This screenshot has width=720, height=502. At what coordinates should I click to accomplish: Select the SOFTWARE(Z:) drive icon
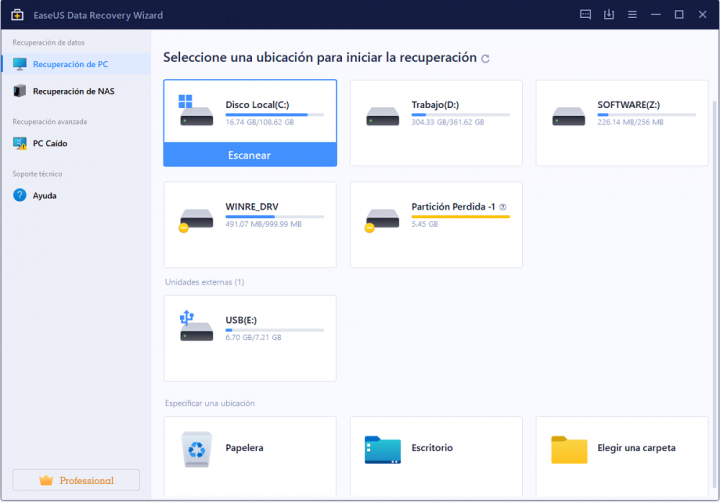[x=569, y=115]
